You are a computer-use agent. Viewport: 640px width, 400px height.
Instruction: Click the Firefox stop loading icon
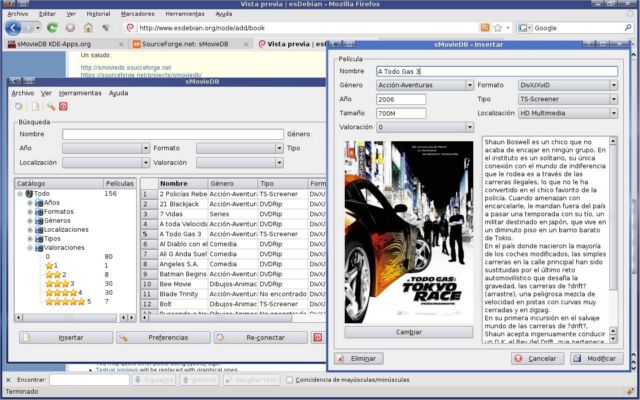coord(70,28)
